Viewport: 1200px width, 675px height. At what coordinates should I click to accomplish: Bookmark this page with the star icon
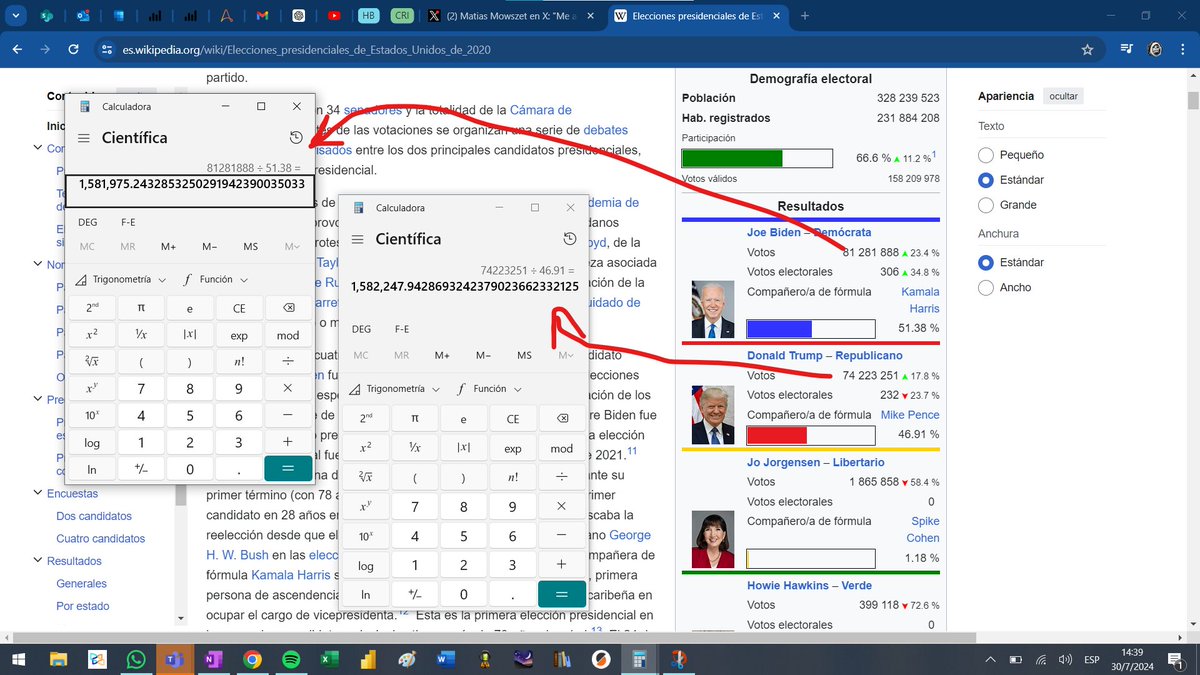1087,49
